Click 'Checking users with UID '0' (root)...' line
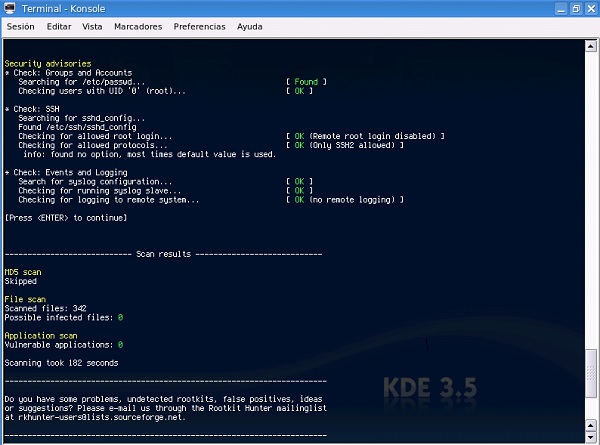Image resolution: width=600 pixels, height=445 pixels. coord(102,91)
